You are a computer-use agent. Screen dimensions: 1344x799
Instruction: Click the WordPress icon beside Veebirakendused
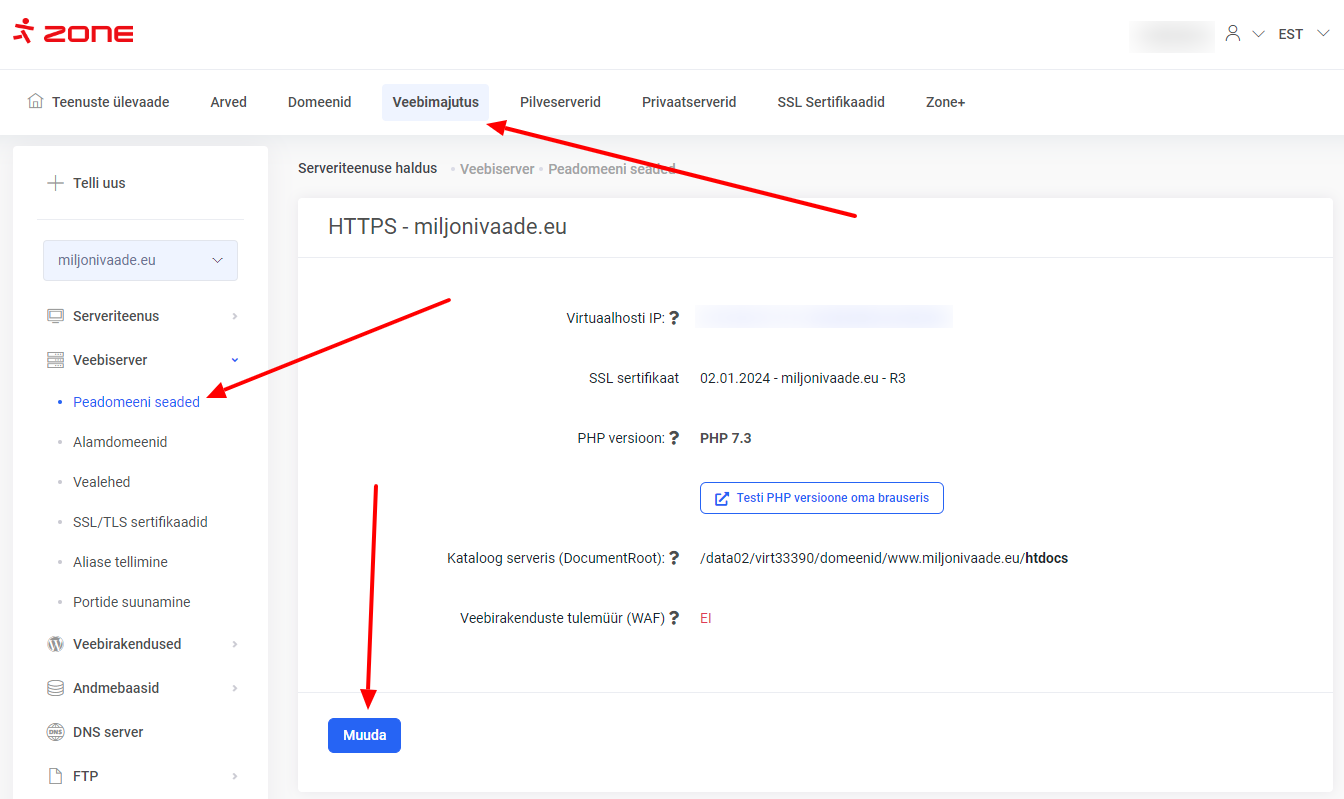pos(56,644)
